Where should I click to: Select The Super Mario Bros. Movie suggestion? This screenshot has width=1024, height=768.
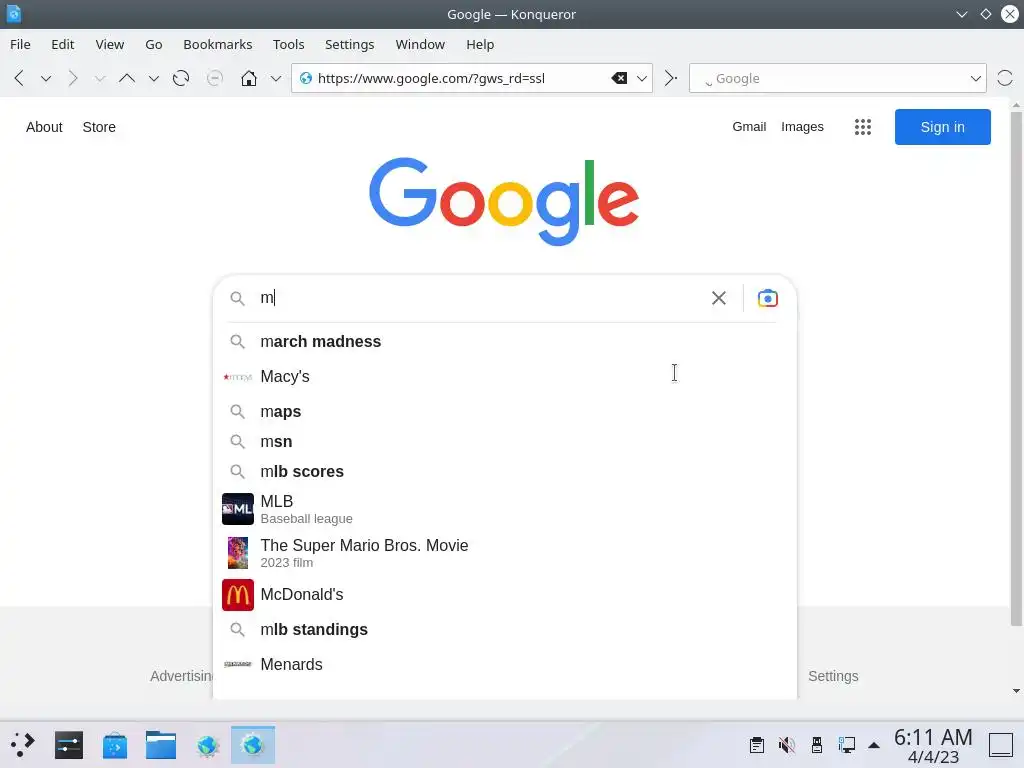(504, 552)
